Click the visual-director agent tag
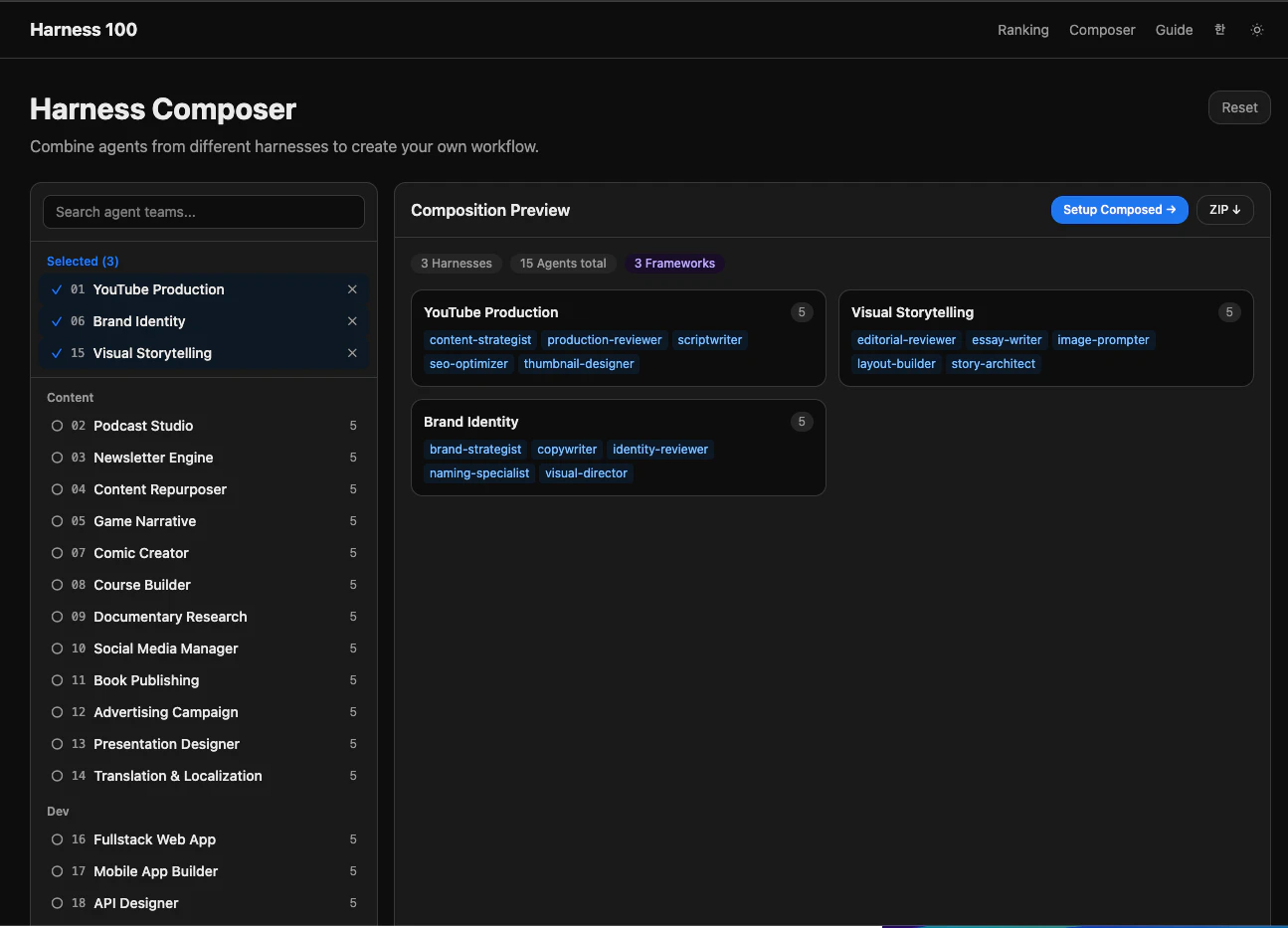 click(x=586, y=473)
